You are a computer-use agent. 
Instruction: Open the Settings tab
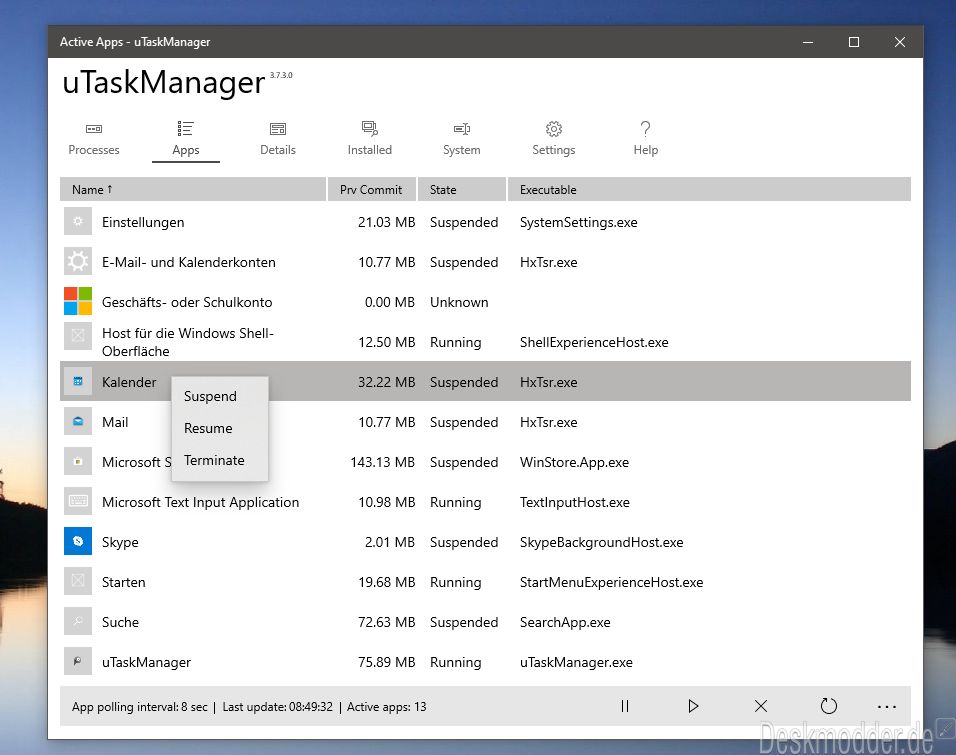(554, 139)
